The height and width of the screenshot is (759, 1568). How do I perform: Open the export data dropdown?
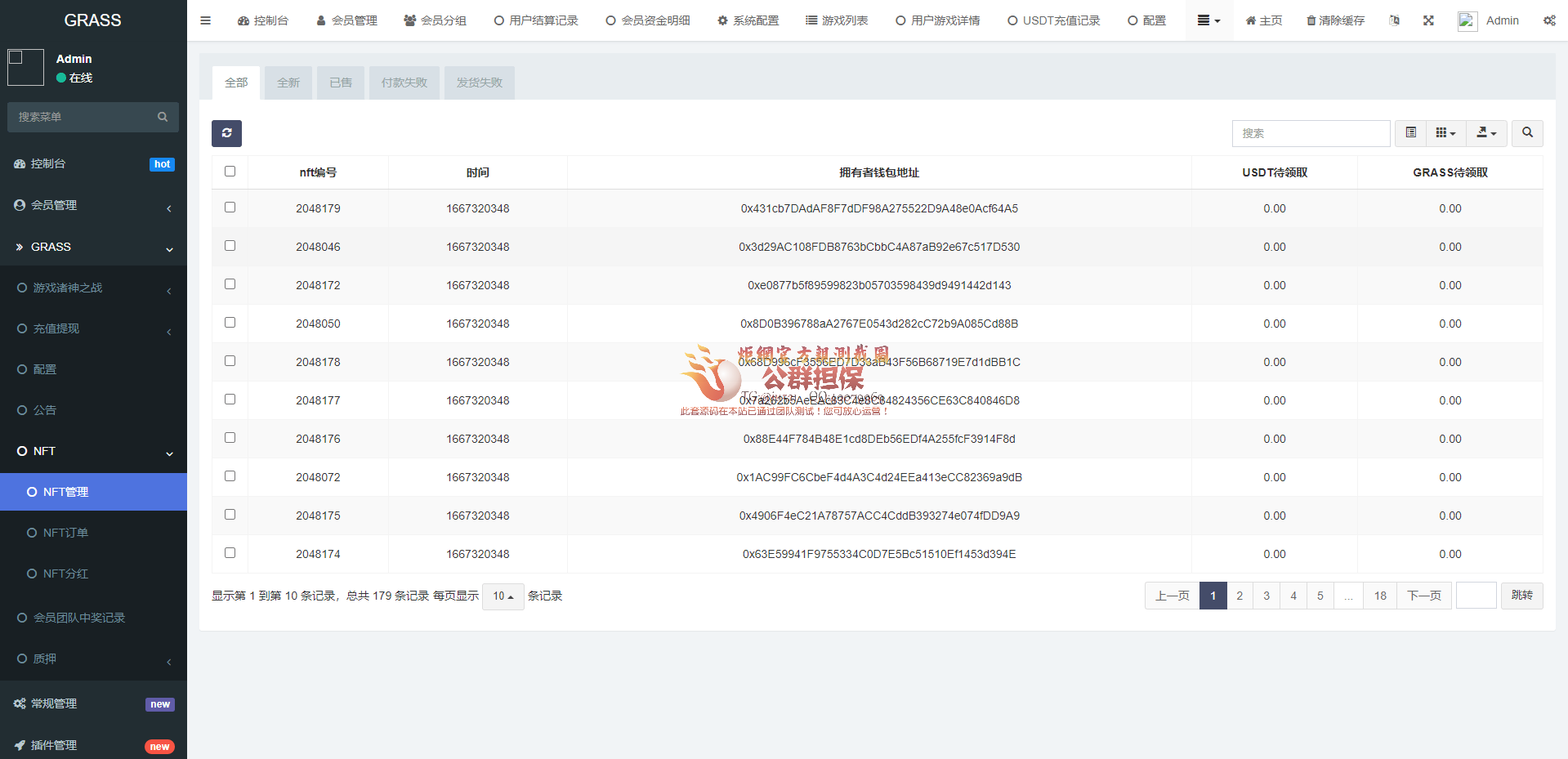point(1486,133)
